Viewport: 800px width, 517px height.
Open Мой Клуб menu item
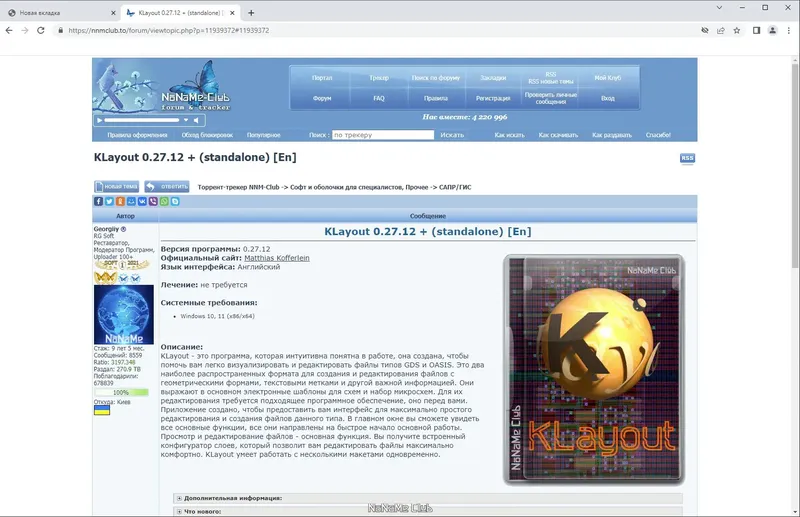[608, 78]
